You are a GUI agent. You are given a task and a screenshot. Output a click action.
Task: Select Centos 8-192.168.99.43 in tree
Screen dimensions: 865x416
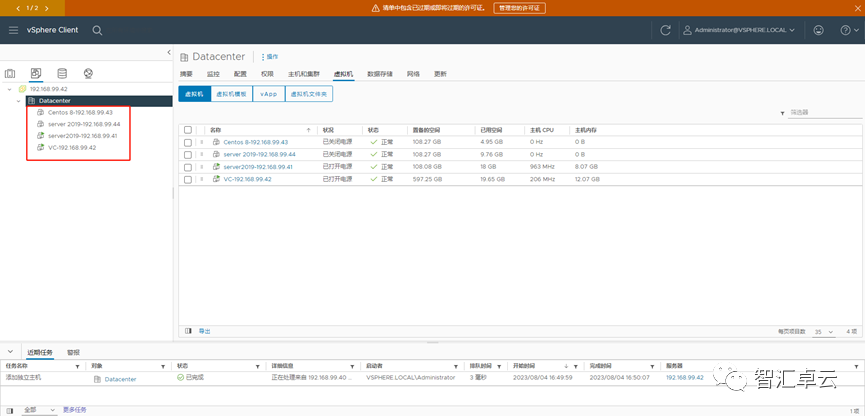click(x=80, y=113)
